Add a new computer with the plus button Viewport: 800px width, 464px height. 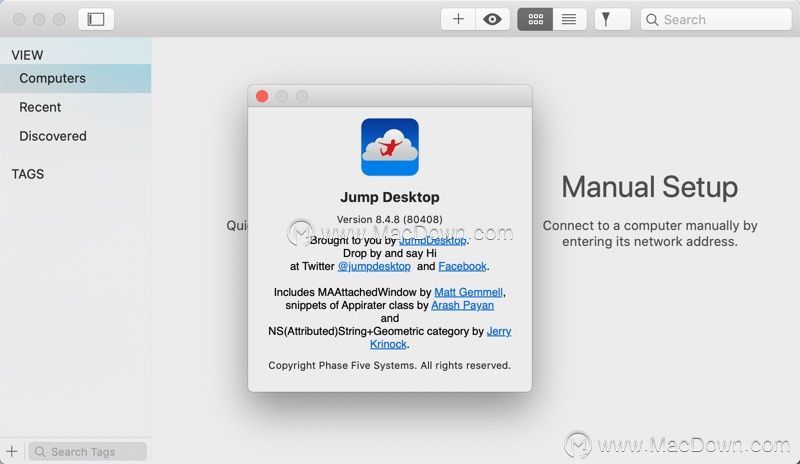[458, 19]
